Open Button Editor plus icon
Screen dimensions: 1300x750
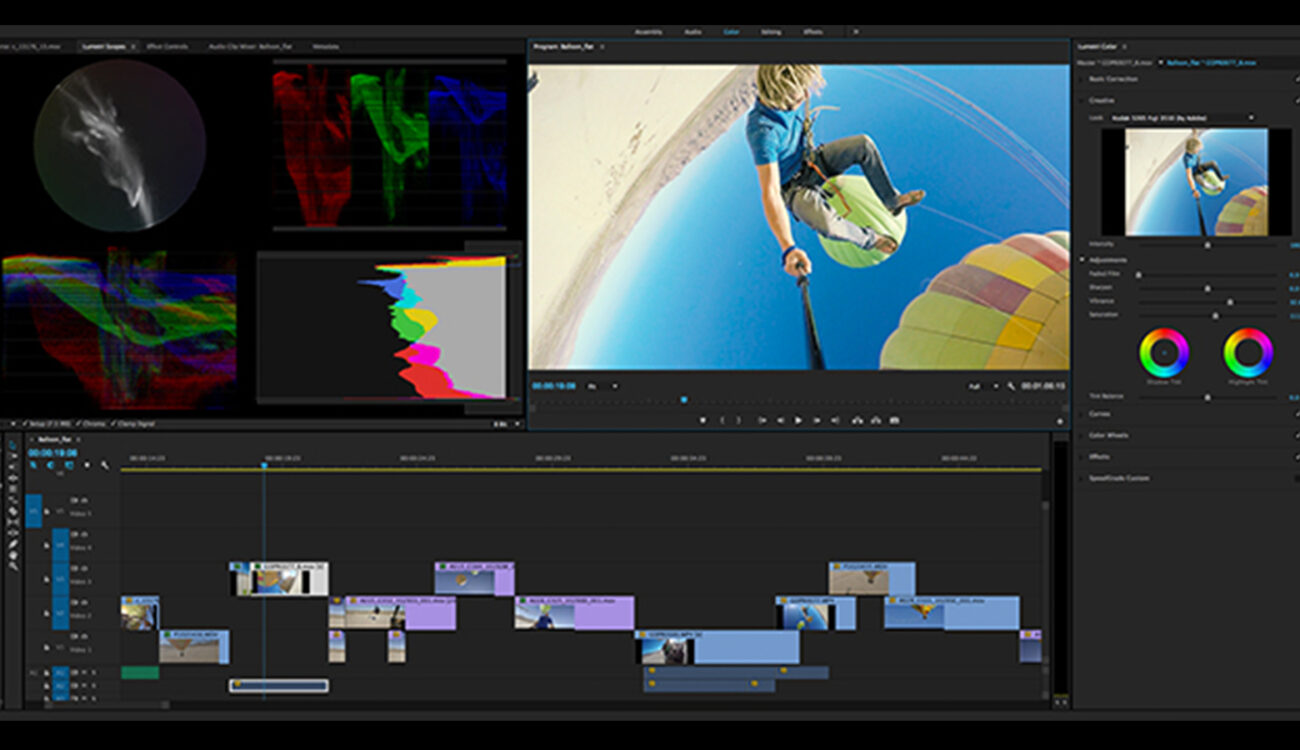coord(1060,422)
